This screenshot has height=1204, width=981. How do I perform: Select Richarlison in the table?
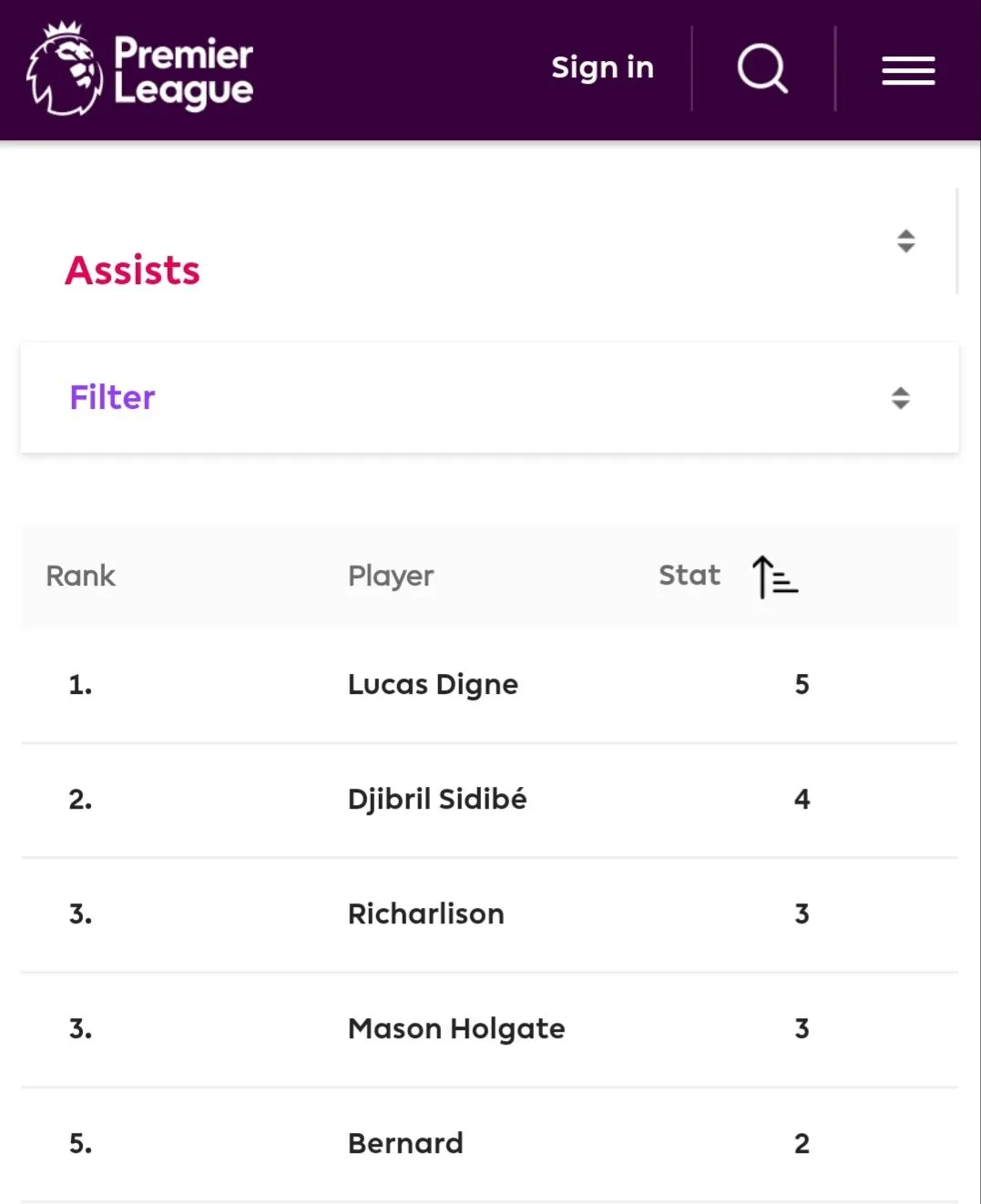tap(425, 913)
